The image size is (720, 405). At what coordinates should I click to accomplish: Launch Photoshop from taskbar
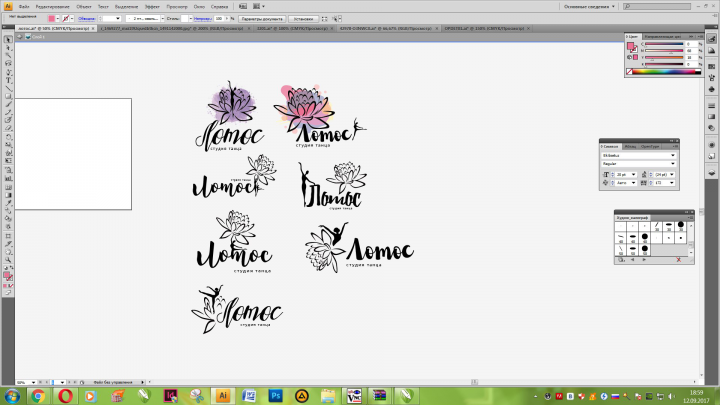coord(276,396)
